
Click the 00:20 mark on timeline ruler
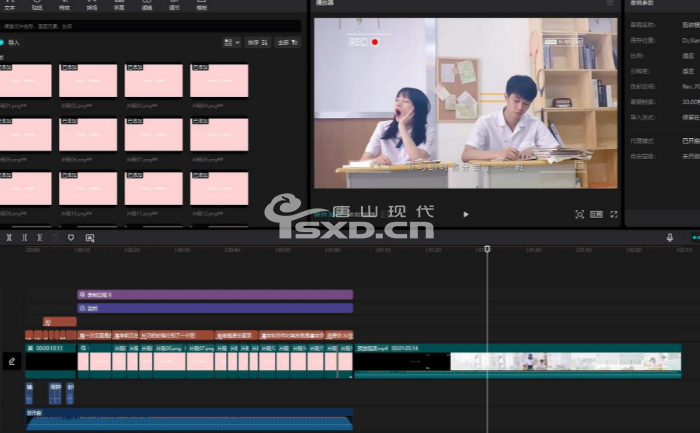click(x=132, y=250)
